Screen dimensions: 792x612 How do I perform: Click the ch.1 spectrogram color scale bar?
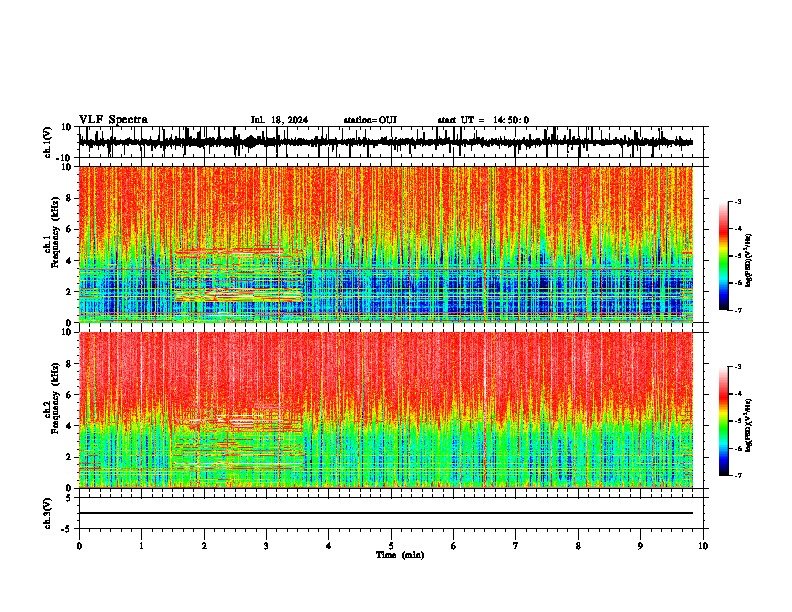tap(723, 256)
